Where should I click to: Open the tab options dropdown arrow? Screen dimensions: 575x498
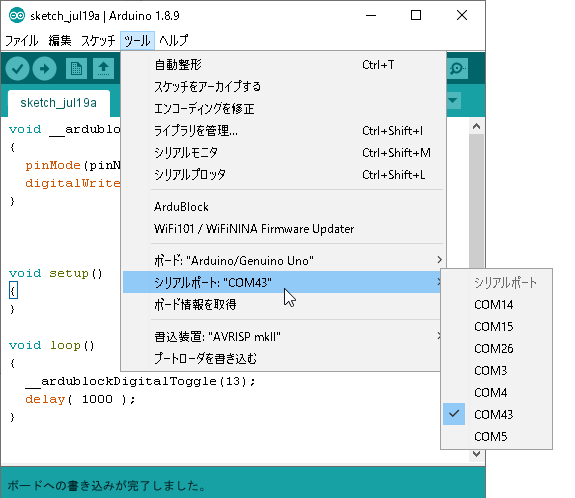(453, 100)
